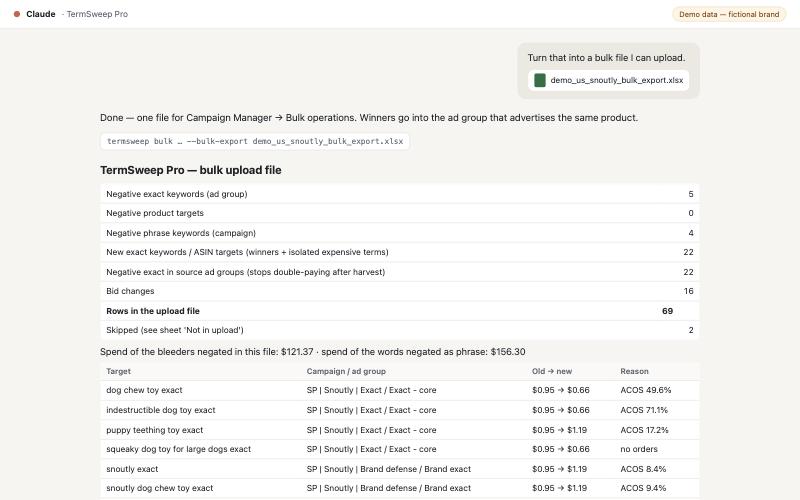Click target 'squeaky dog toy for large dogs exact'
The width and height of the screenshot is (800, 500).
click(x=179, y=449)
